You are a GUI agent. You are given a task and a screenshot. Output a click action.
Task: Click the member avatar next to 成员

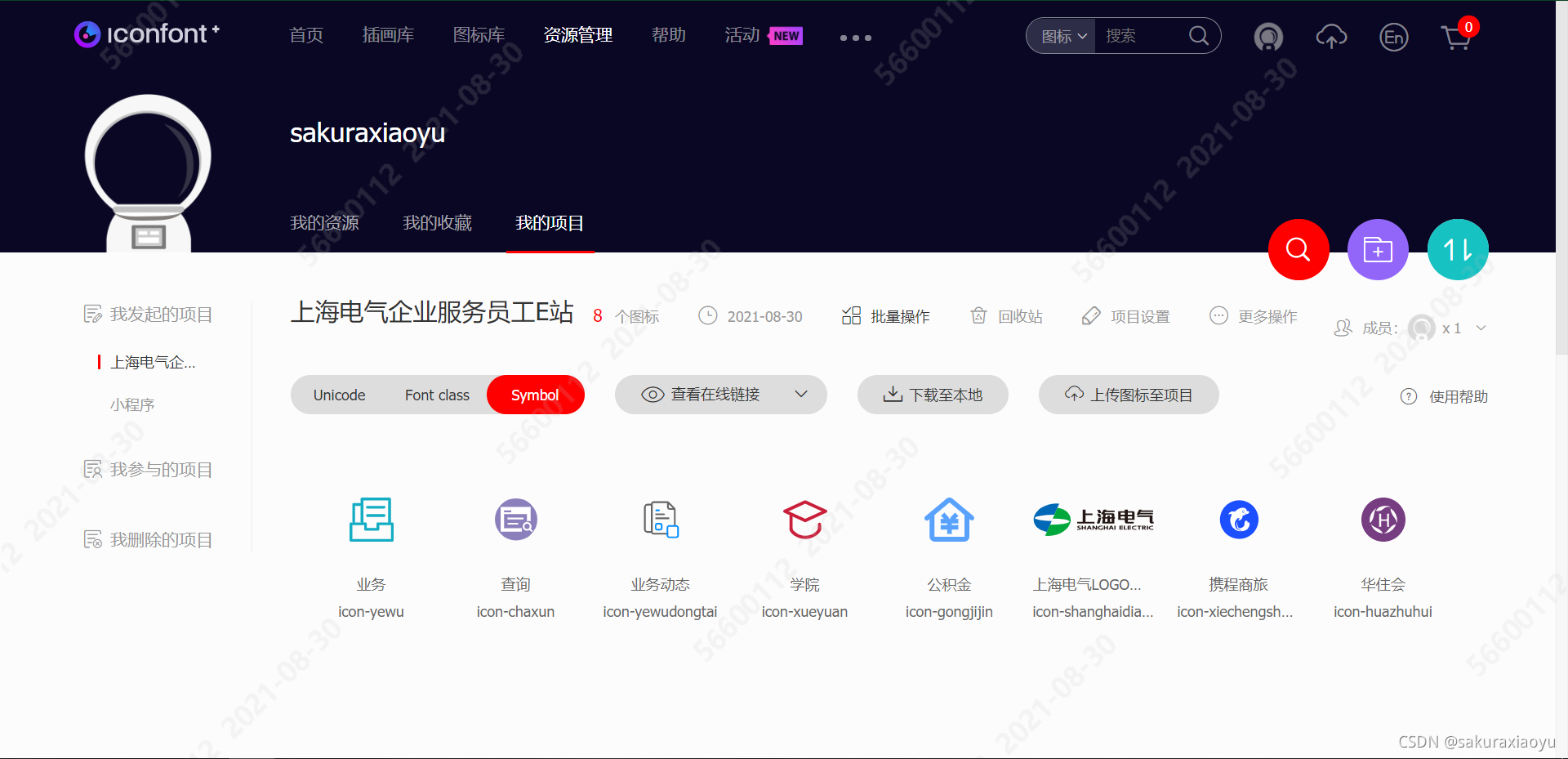coord(1422,328)
